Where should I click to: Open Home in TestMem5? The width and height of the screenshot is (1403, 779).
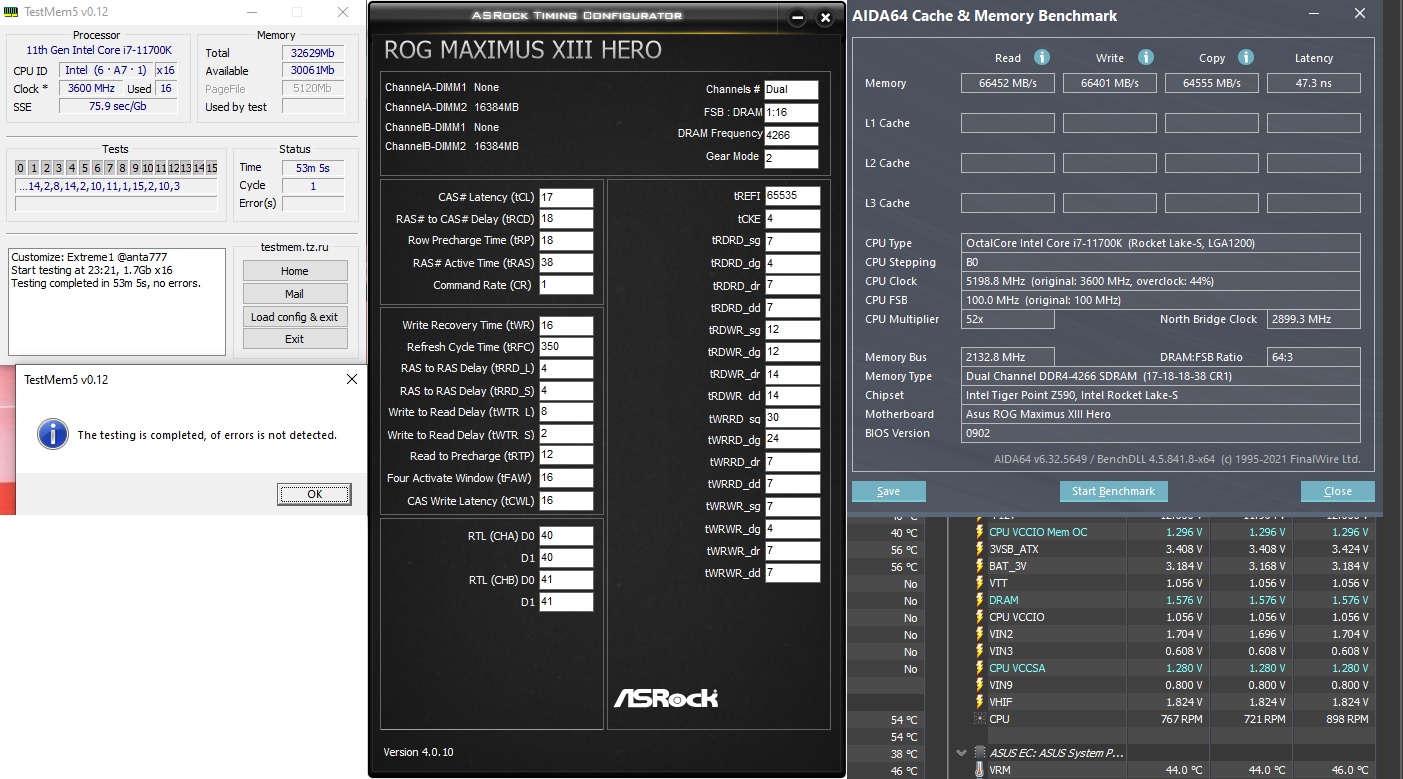coord(295,271)
